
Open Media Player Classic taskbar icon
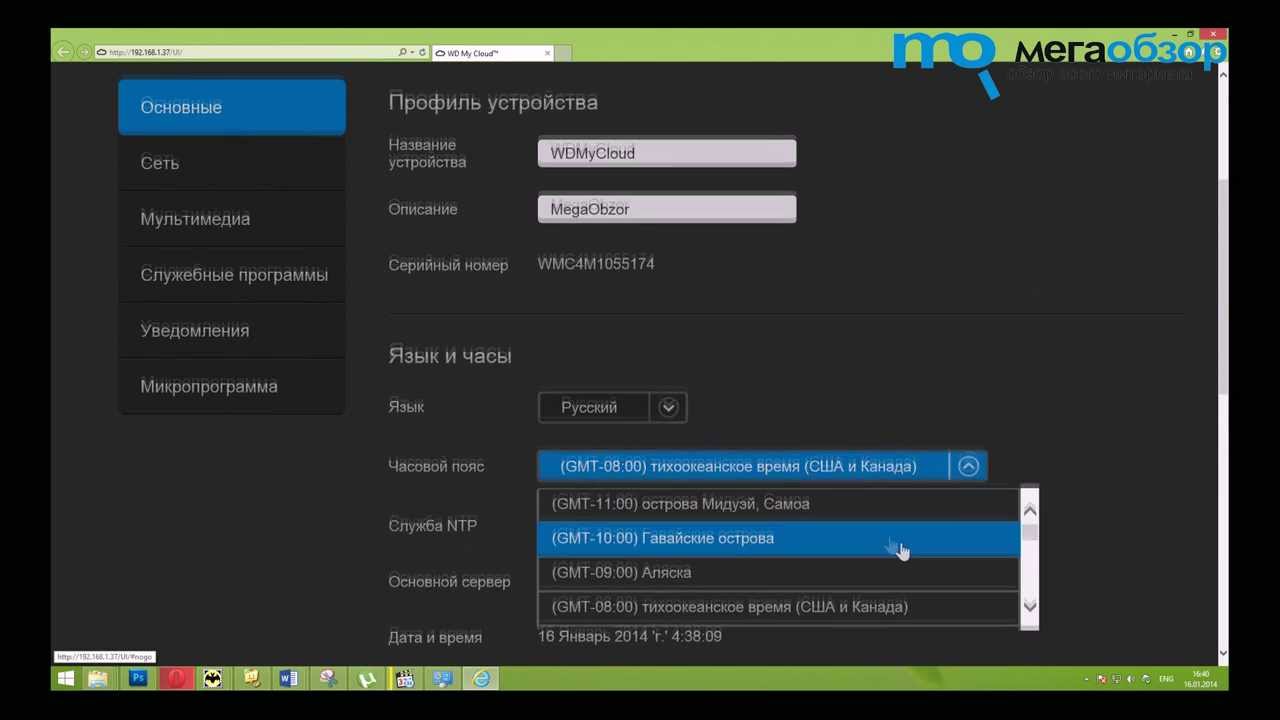point(405,679)
